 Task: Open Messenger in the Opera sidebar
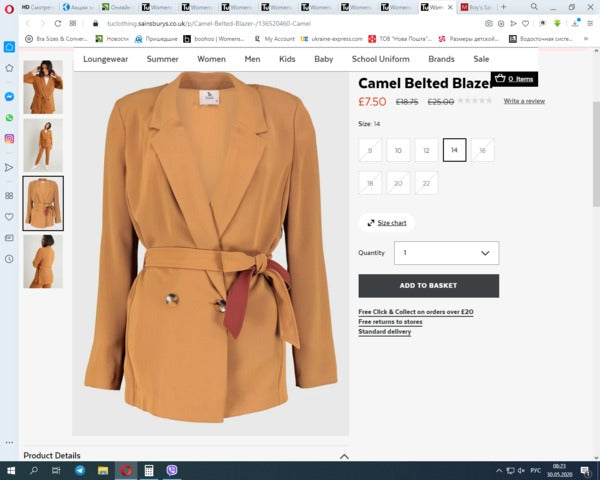coord(9,97)
